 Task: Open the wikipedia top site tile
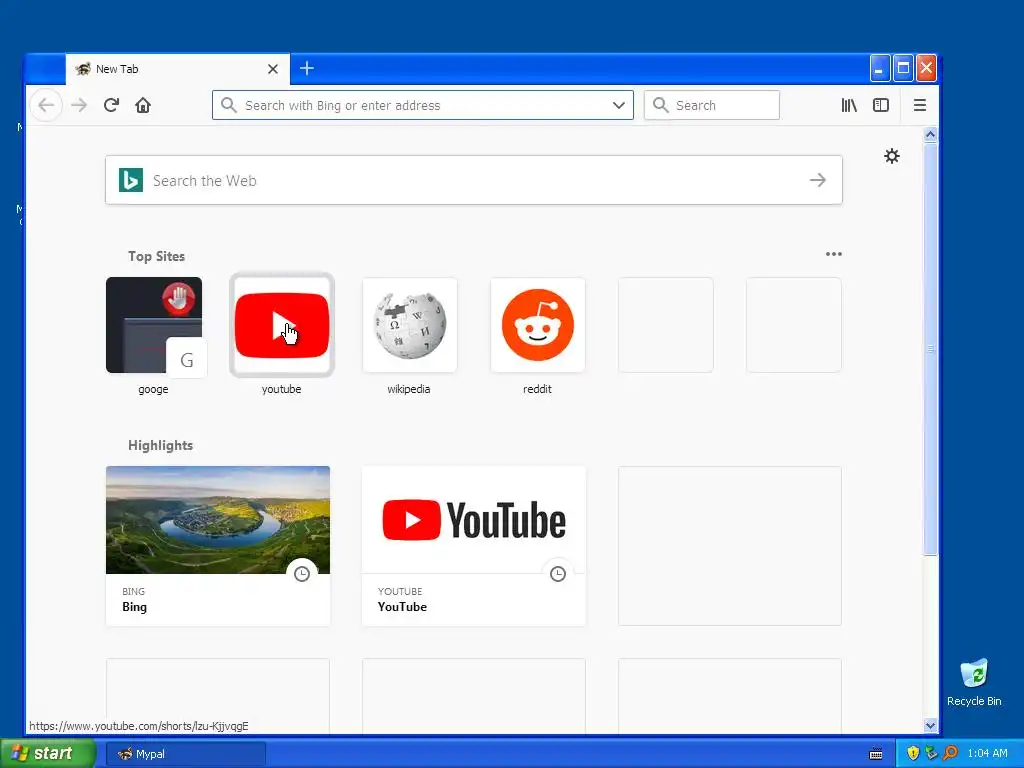click(x=409, y=325)
